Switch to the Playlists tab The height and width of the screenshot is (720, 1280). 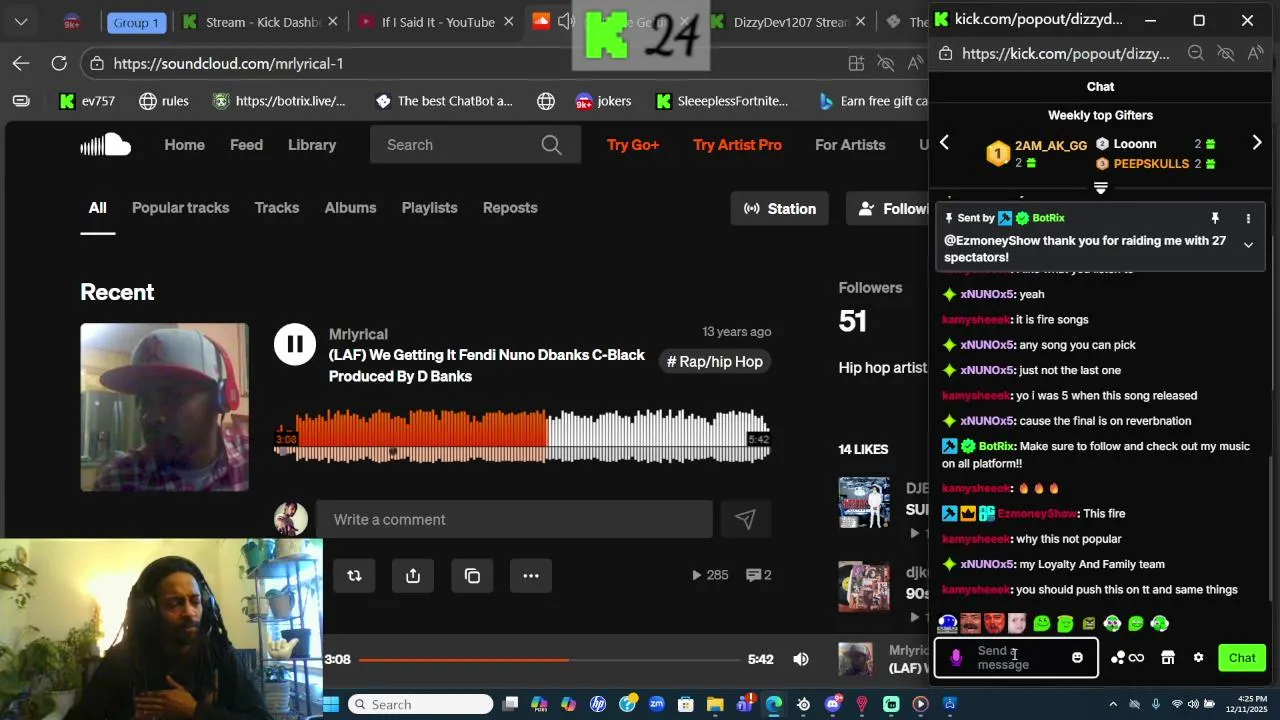tap(429, 208)
